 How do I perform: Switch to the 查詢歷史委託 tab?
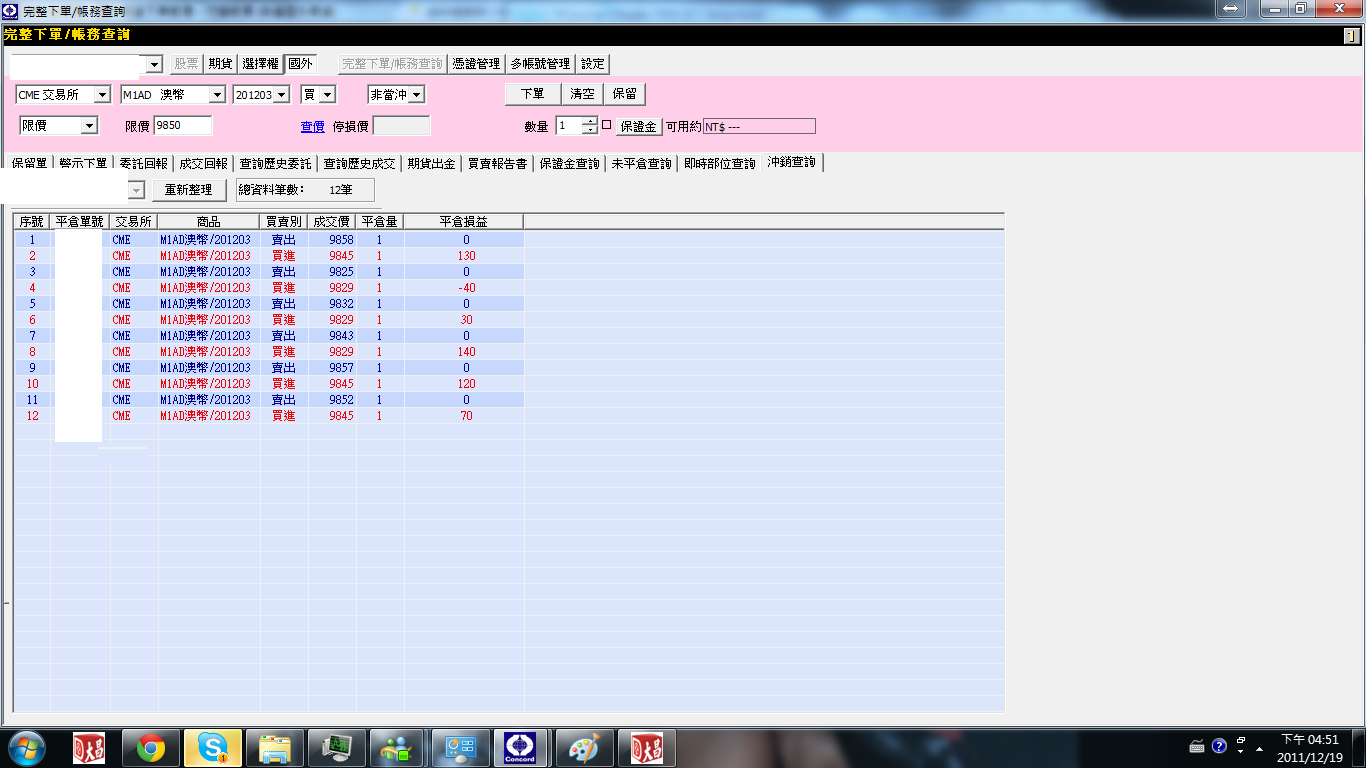click(275, 163)
